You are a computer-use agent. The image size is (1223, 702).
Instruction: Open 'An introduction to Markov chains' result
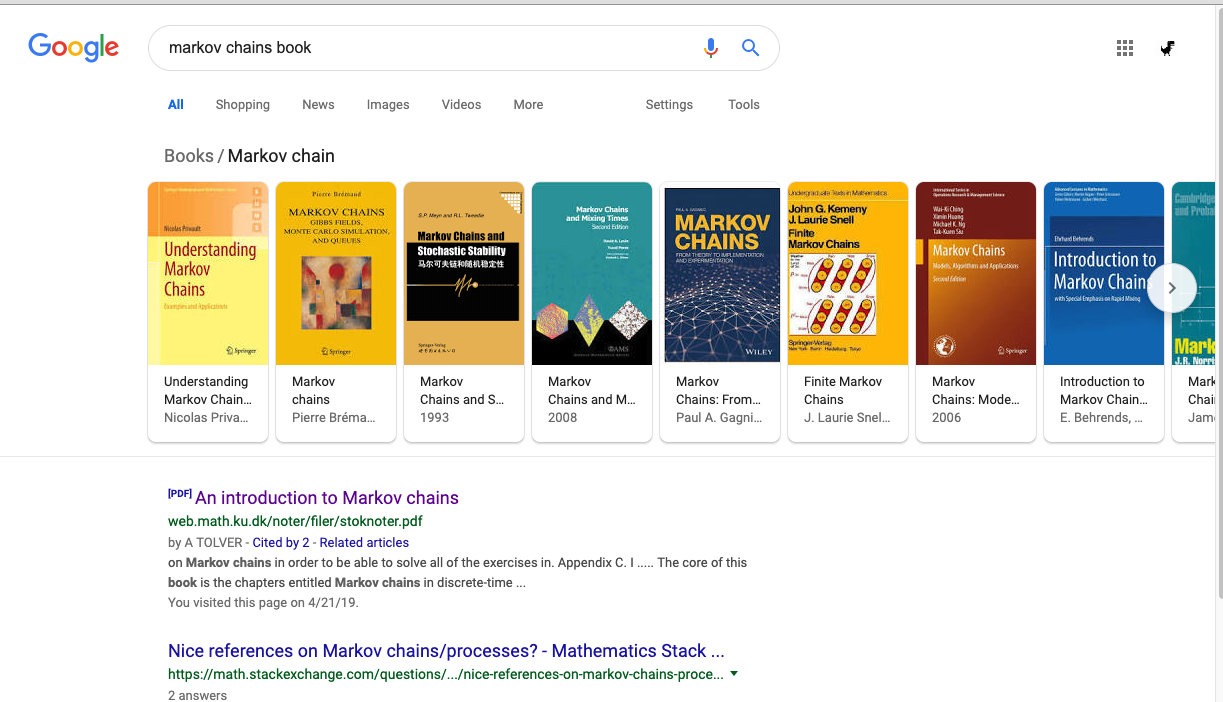327,498
